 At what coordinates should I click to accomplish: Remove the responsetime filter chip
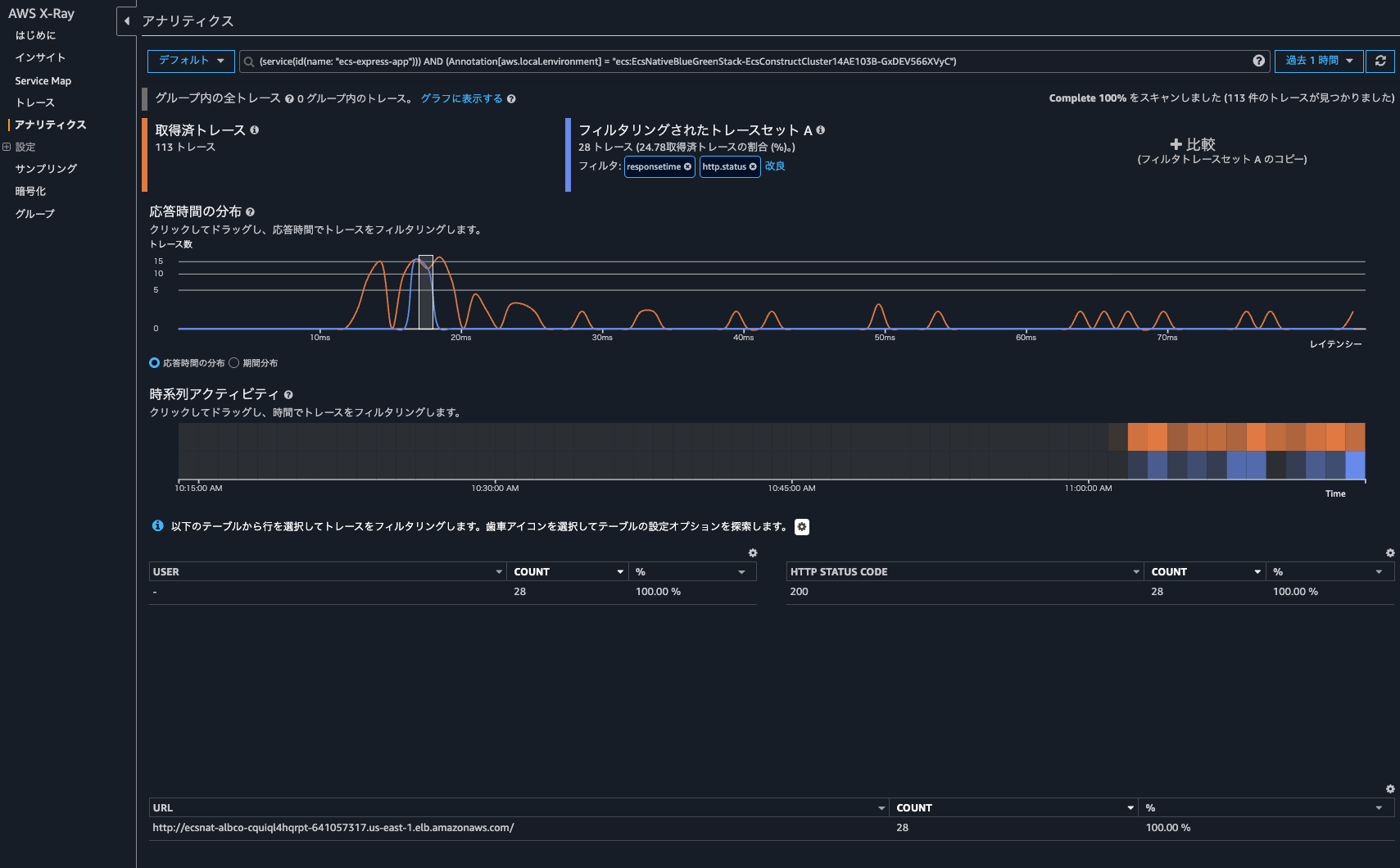pos(687,166)
